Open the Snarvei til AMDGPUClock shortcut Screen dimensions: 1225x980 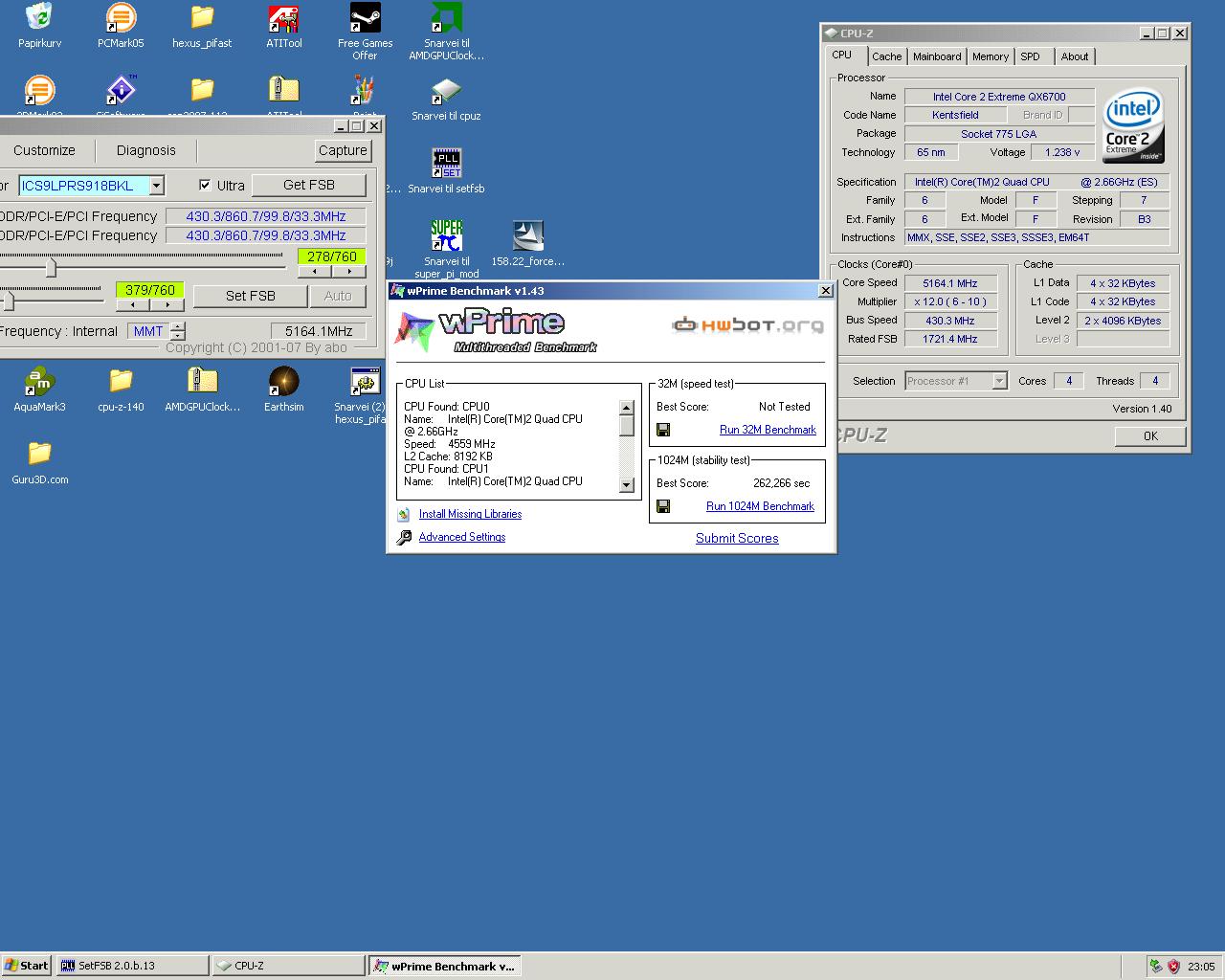coord(446,18)
